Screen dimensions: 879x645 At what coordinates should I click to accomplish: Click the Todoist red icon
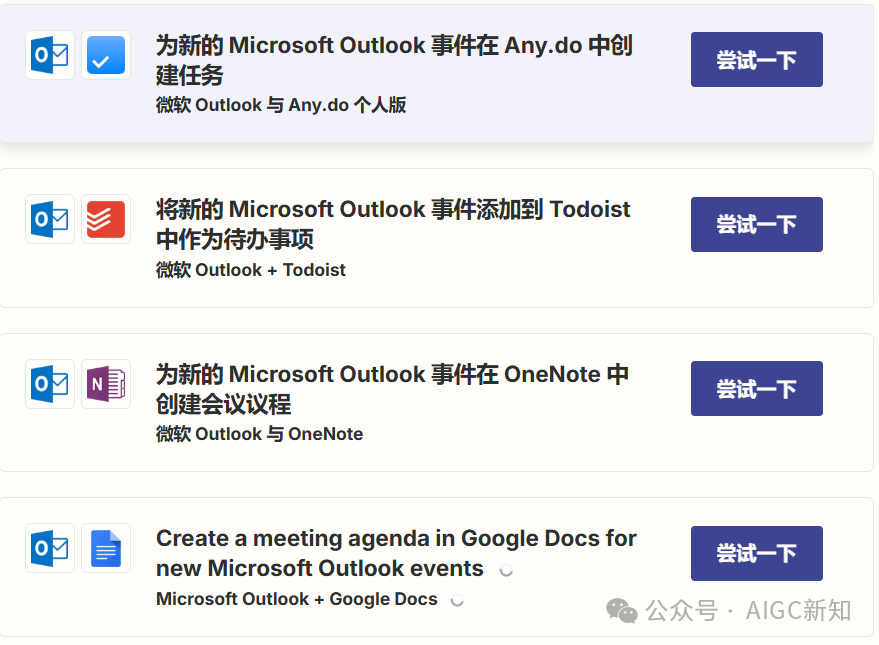point(106,219)
